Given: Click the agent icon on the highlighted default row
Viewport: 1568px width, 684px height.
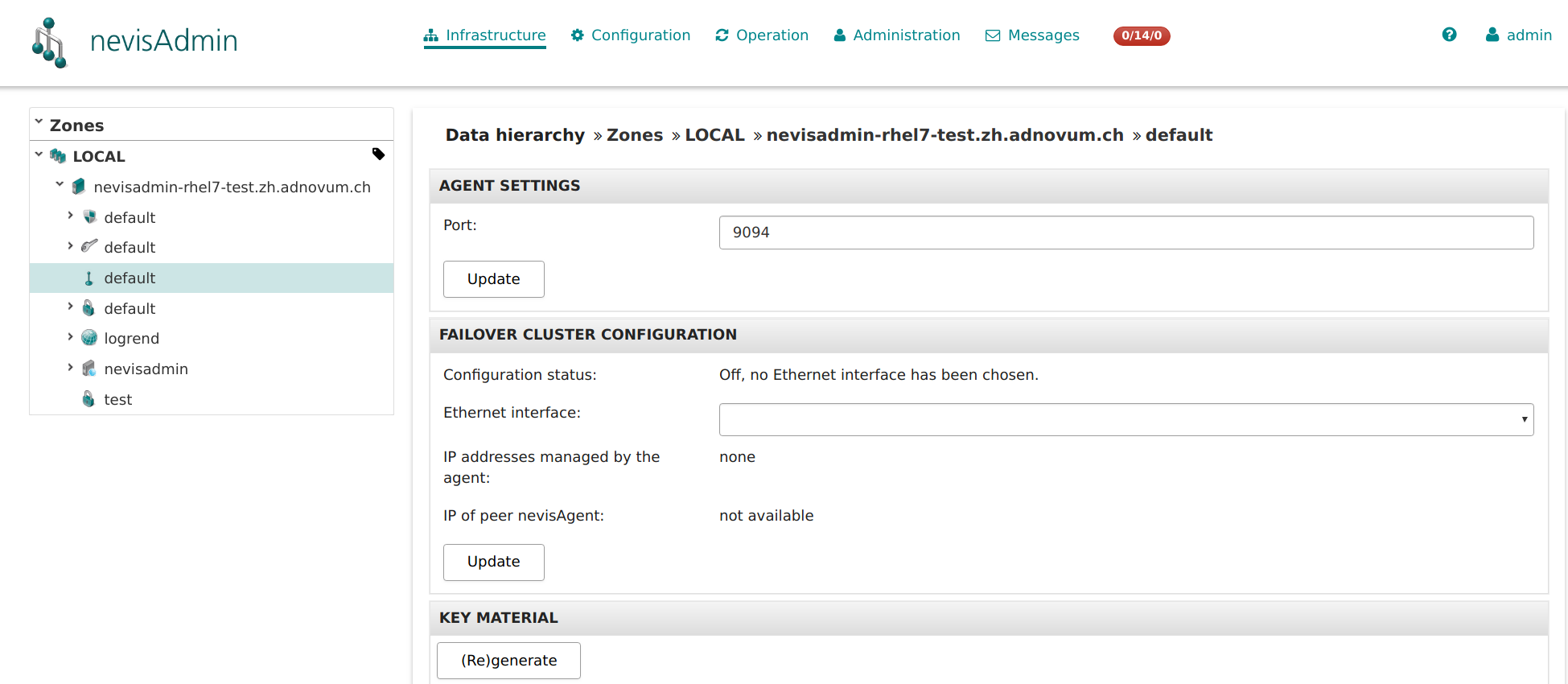Looking at the screenshot, I should point(89,278).
